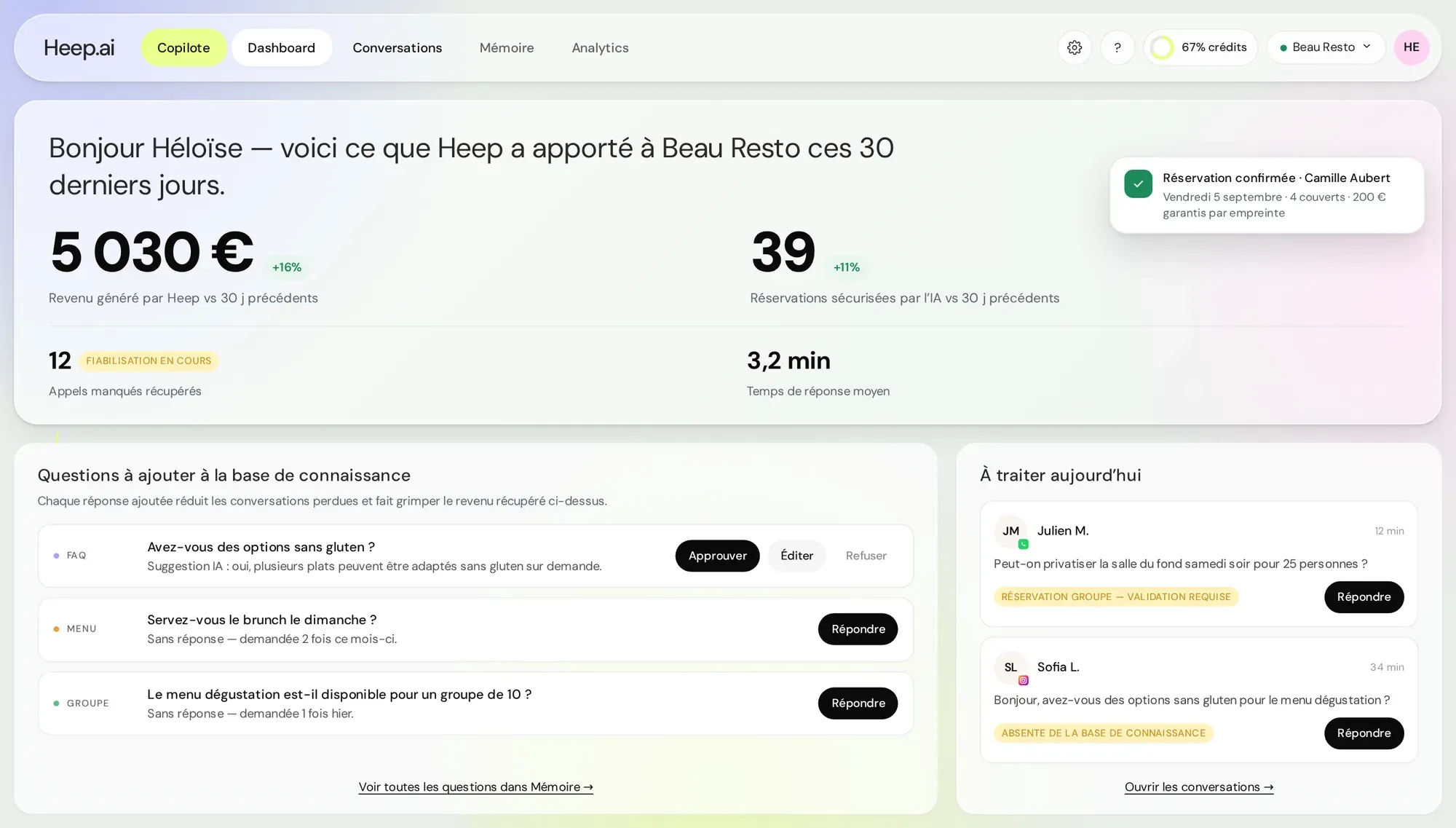Open the Mémoire tab
Screen dimensions: 1456x828
tap(507, 47)
